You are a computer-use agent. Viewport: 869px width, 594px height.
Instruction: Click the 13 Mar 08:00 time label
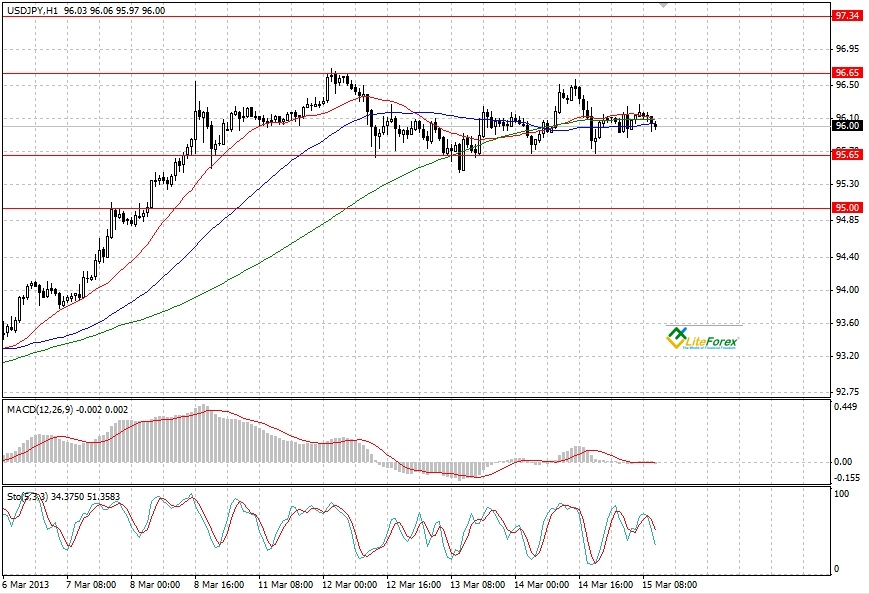pyautogui.click(x=478, y=585)
